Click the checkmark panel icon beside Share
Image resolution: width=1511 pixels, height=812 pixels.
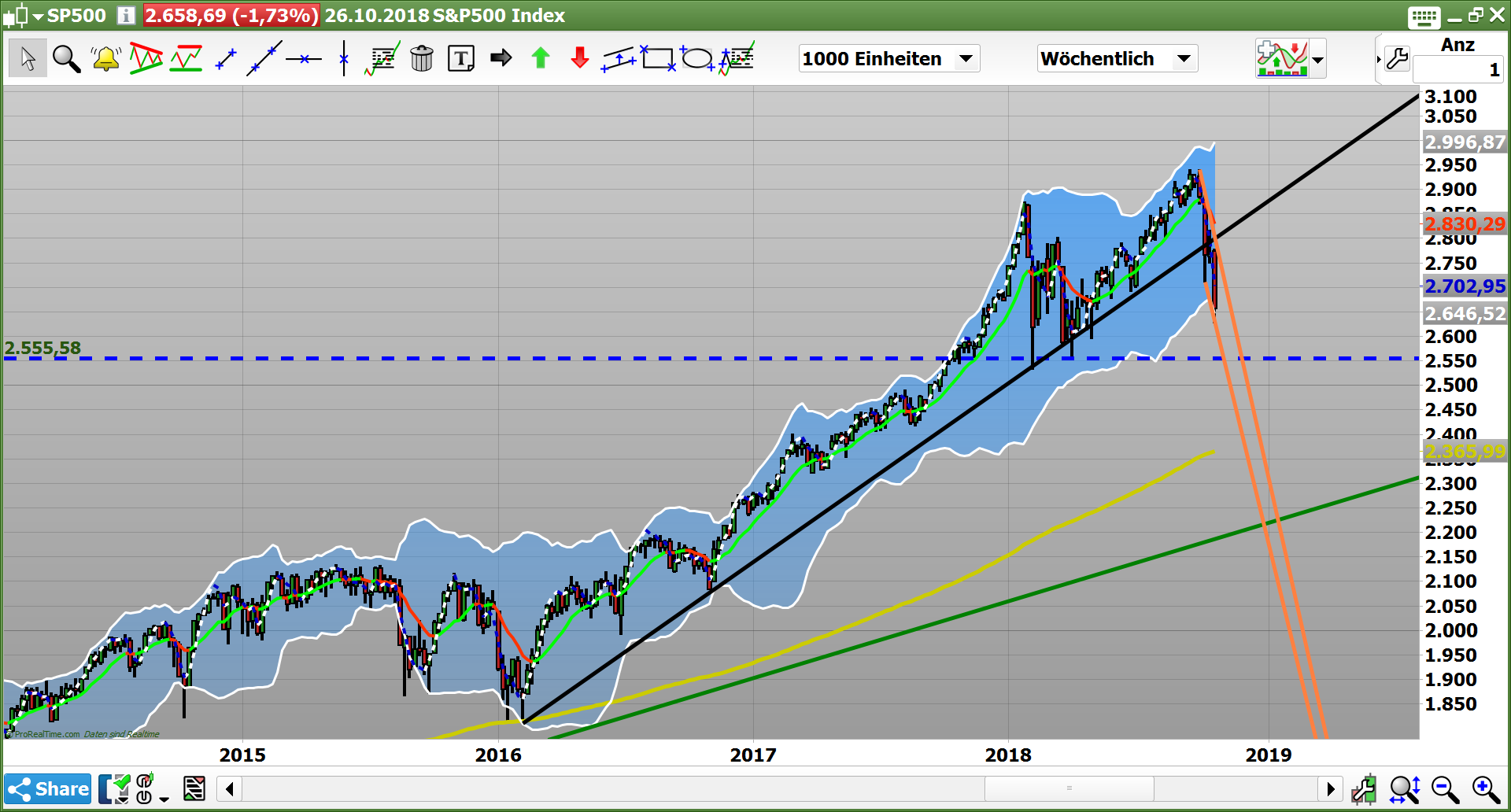coord(115,788)
